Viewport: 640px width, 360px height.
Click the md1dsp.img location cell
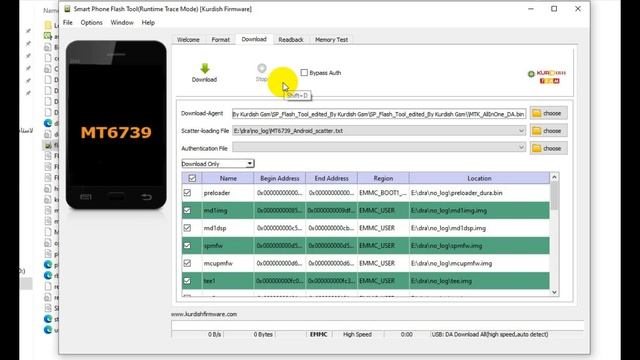[x=480, y=228]
